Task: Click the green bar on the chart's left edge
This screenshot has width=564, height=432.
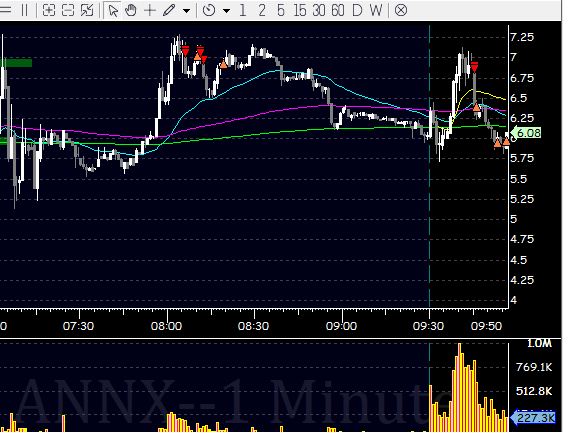Action: coord(16,63)
